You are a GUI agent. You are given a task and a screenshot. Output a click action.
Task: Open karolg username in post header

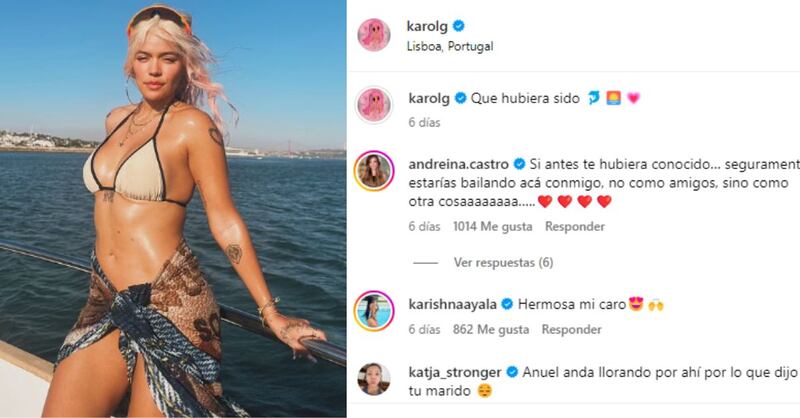coord(427,26)
